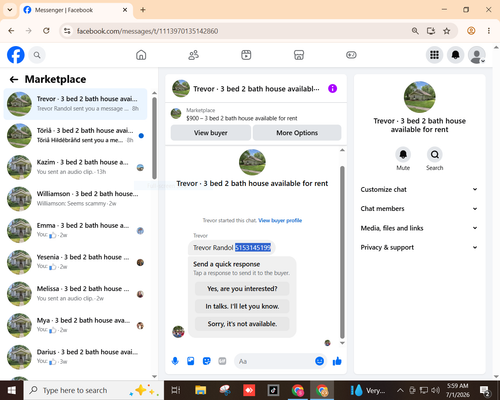Screen dimensions: 500x400
Task: Expand Privacy & support section
Action: (x=419, y=247)
